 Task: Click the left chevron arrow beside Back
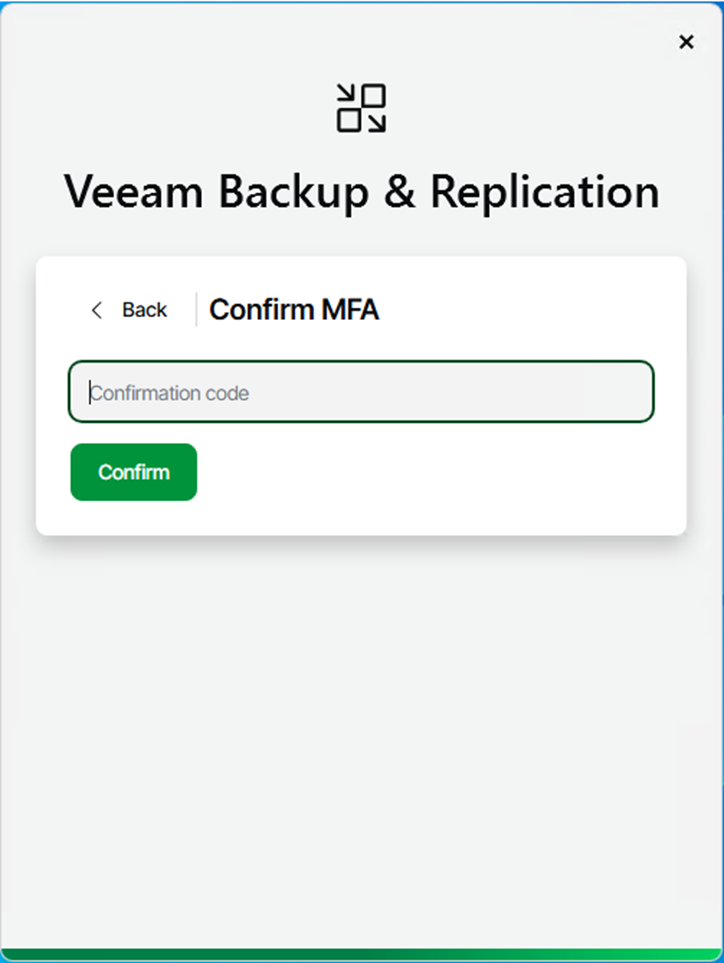pos(97,310)
